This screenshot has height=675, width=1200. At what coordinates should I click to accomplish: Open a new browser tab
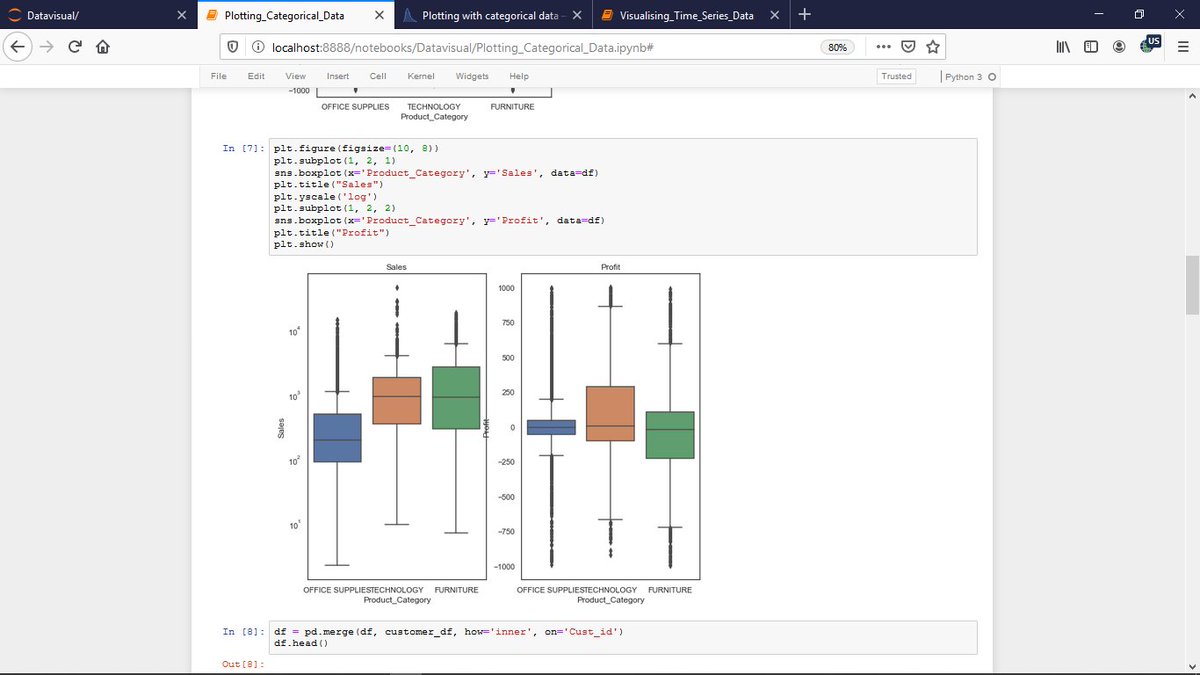804,15
